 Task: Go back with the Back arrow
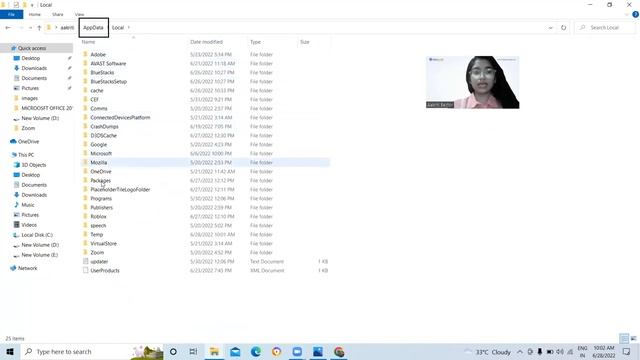pyautogui.click(x=8, y=28)
